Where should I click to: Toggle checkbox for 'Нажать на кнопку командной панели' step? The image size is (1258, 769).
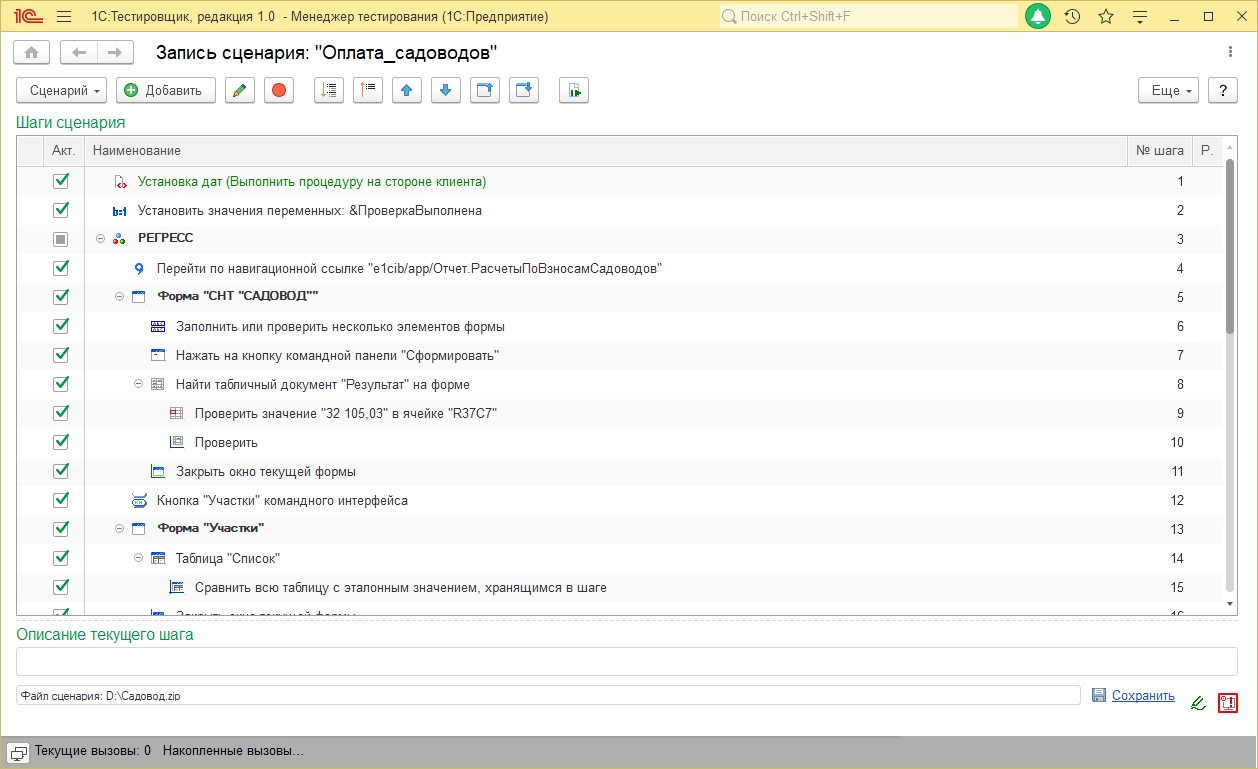pyautogui.click(x=61, y=355)
